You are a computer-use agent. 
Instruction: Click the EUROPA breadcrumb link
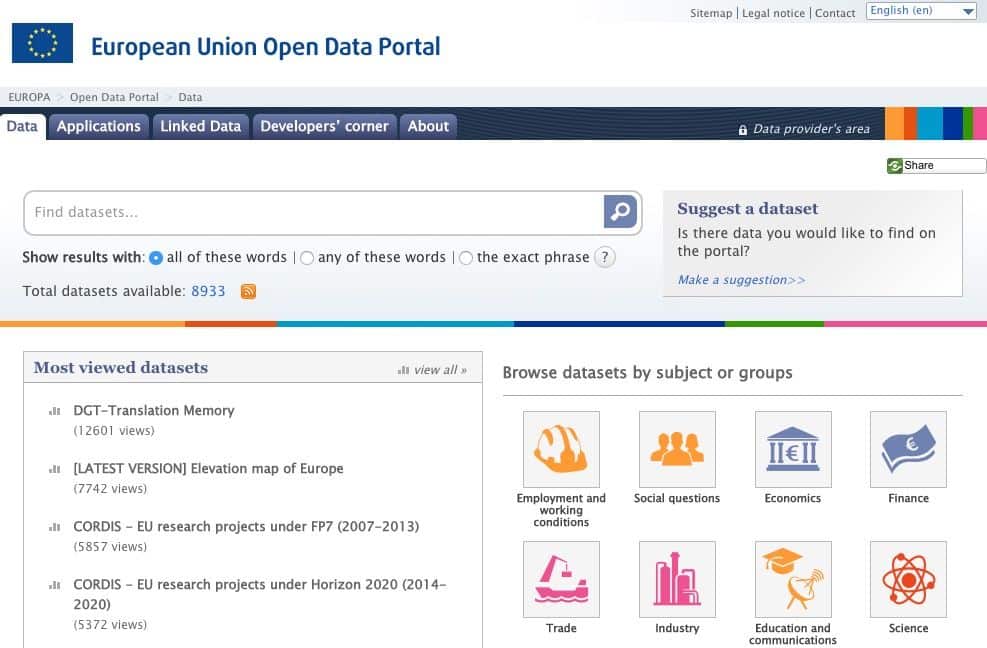pos(29,97)
